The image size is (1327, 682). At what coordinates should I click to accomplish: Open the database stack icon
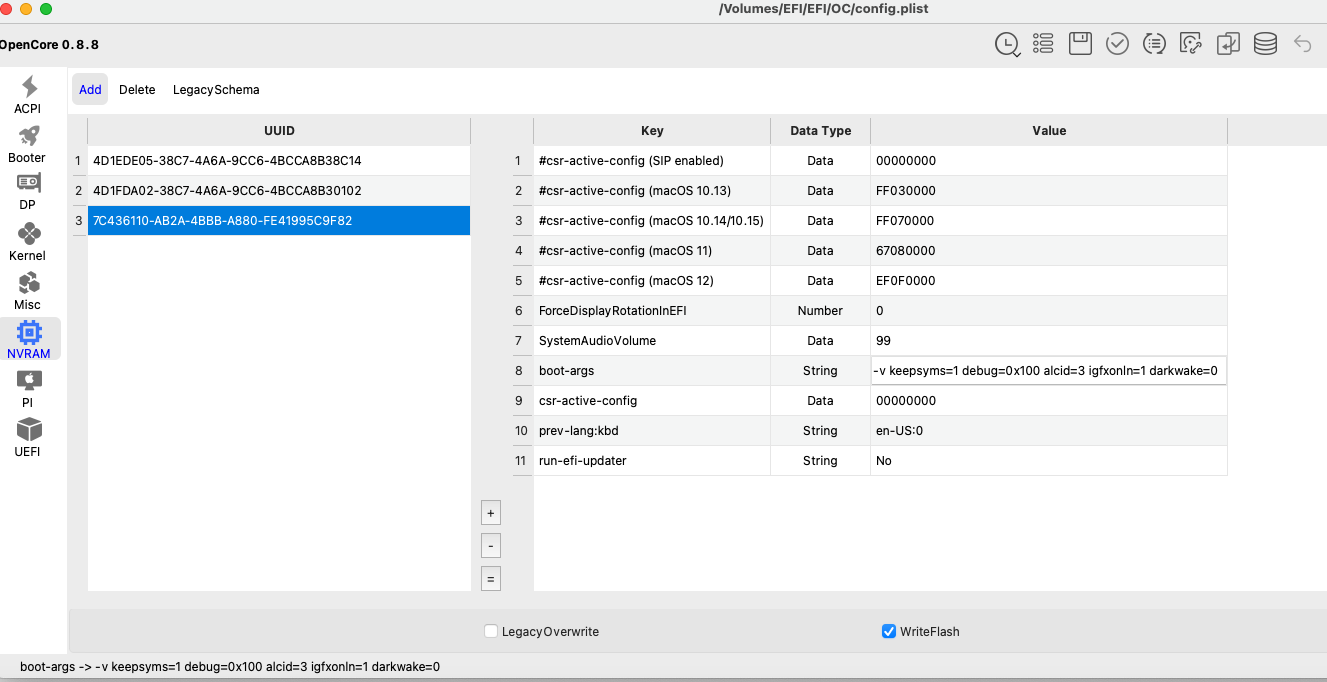click(x=1265, y=44)
